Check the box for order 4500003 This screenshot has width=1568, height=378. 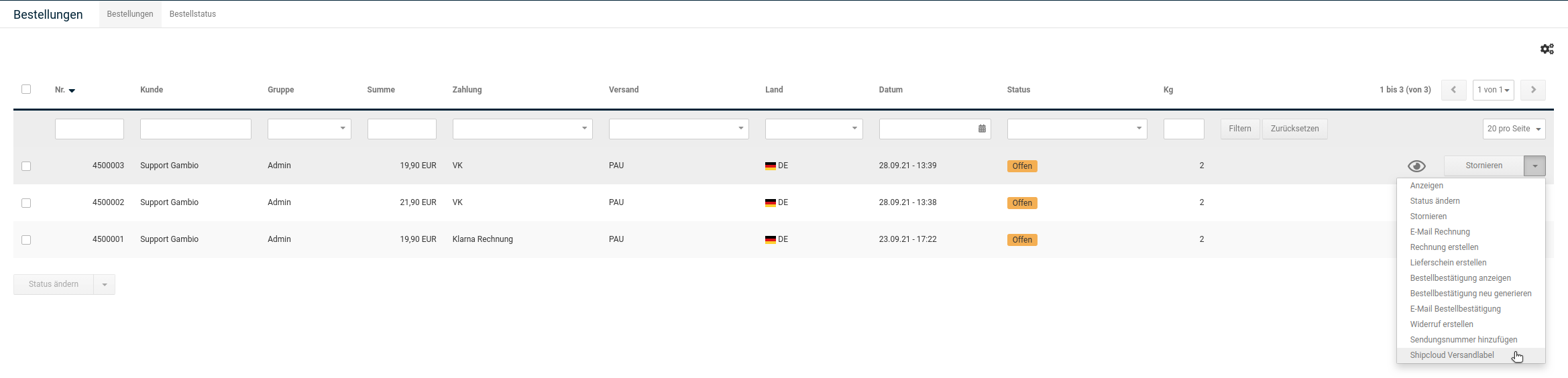click(x=26, y=166)
